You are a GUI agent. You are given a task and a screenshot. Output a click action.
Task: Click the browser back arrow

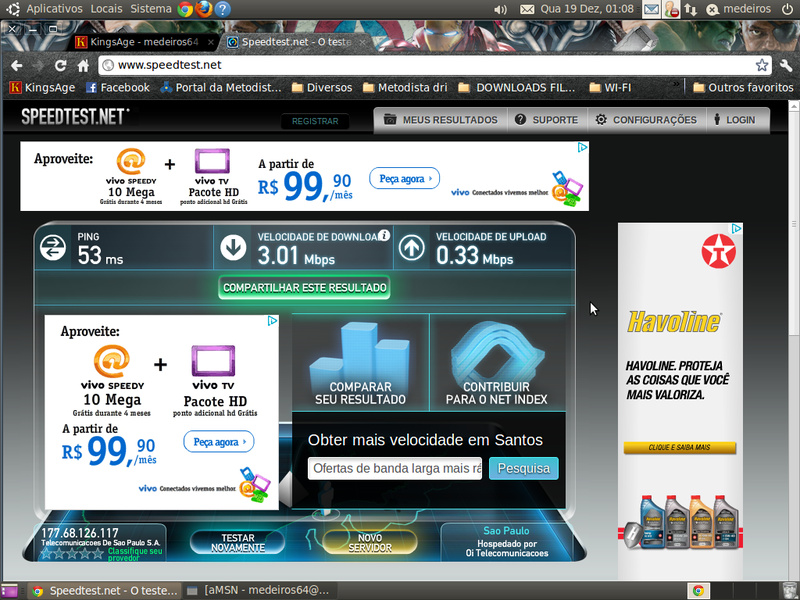pos(17,65)
